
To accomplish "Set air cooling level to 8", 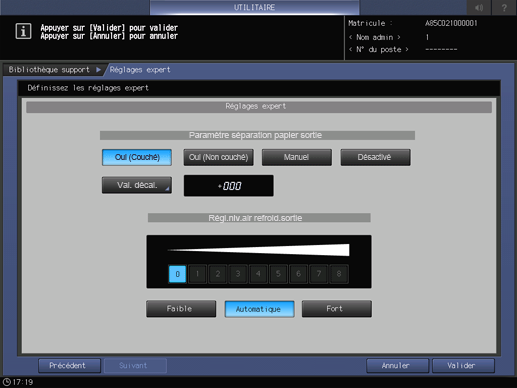I will pos(339,274).
